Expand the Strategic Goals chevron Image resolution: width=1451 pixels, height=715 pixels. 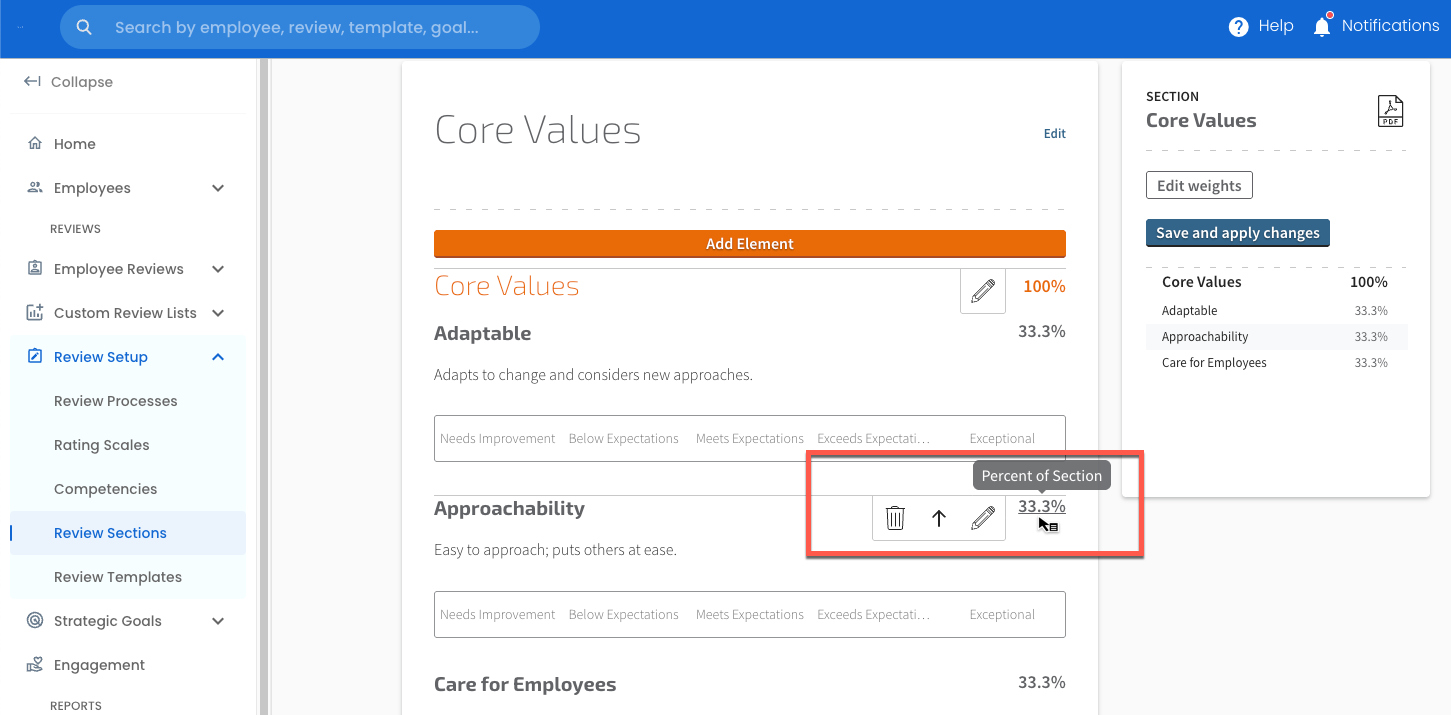218,621
